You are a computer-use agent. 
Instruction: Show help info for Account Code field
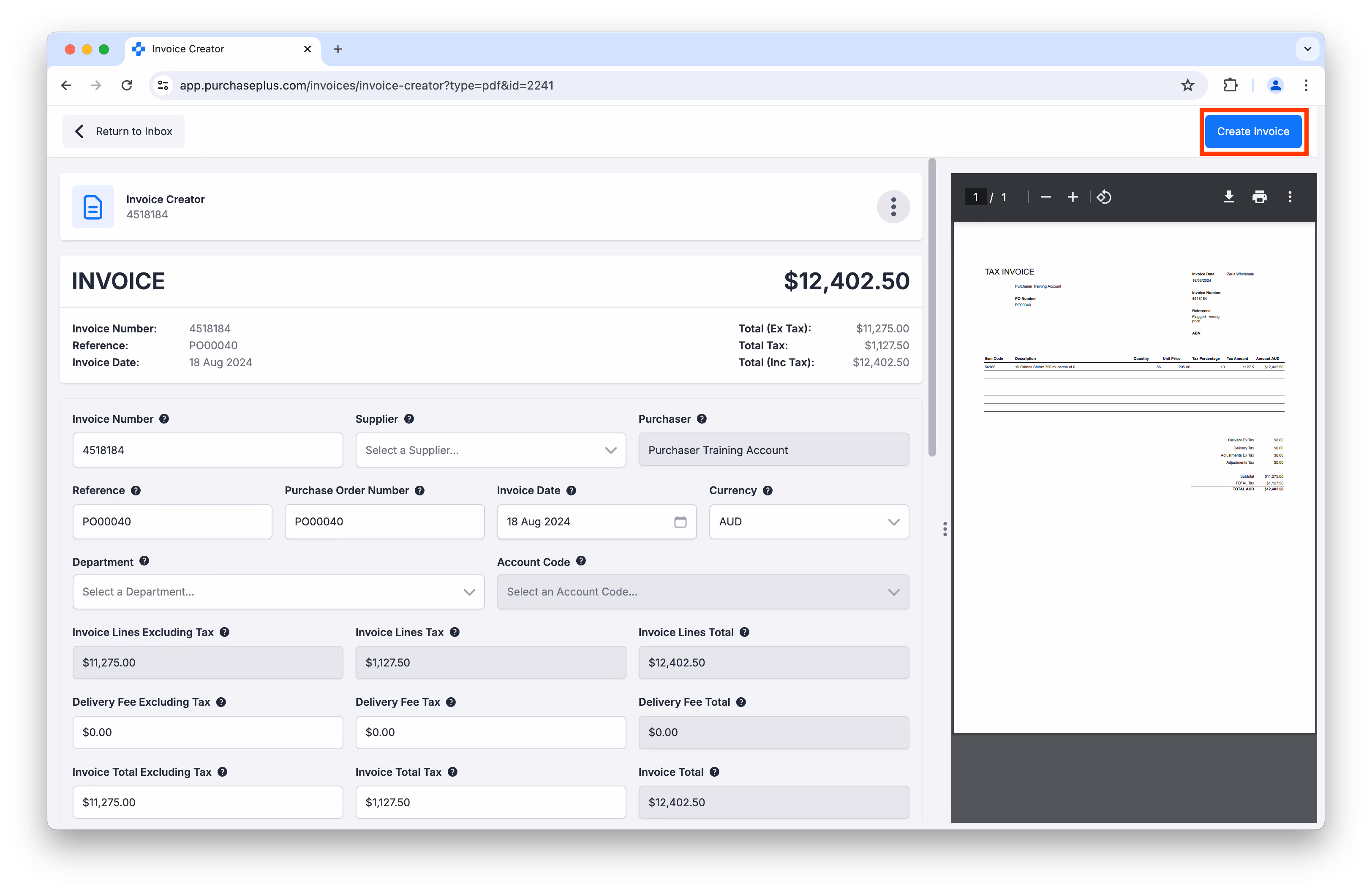pyautogui.click(x=581, y=561)
